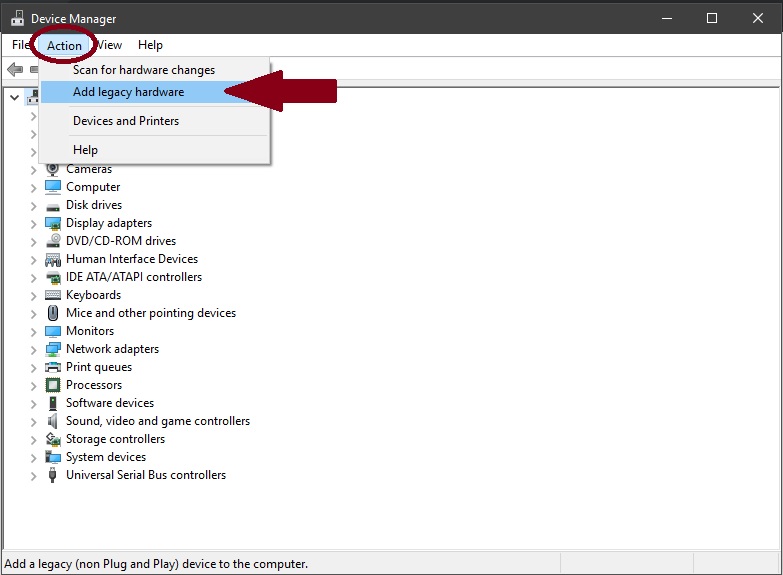Select Scan for hardware changes

[x=155, y=70]
